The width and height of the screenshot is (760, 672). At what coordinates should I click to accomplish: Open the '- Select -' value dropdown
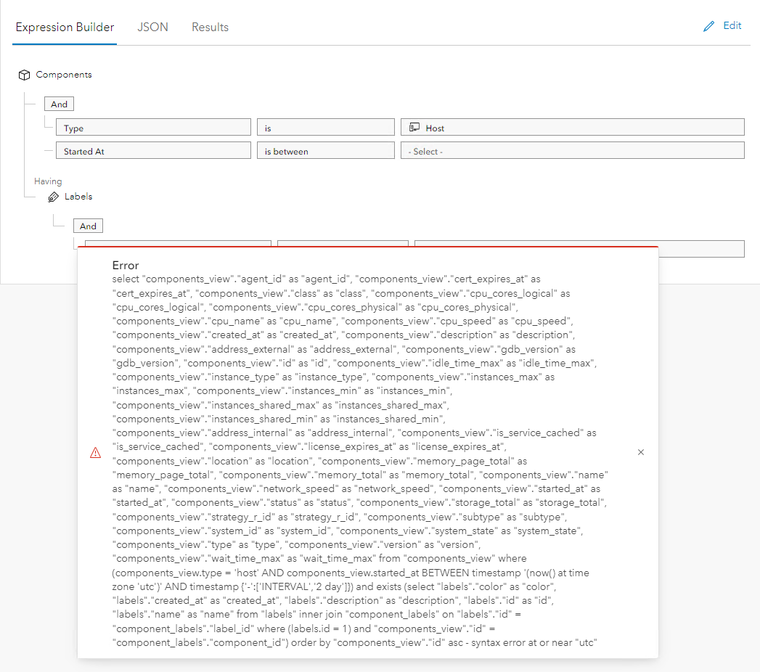coord(572,150)
